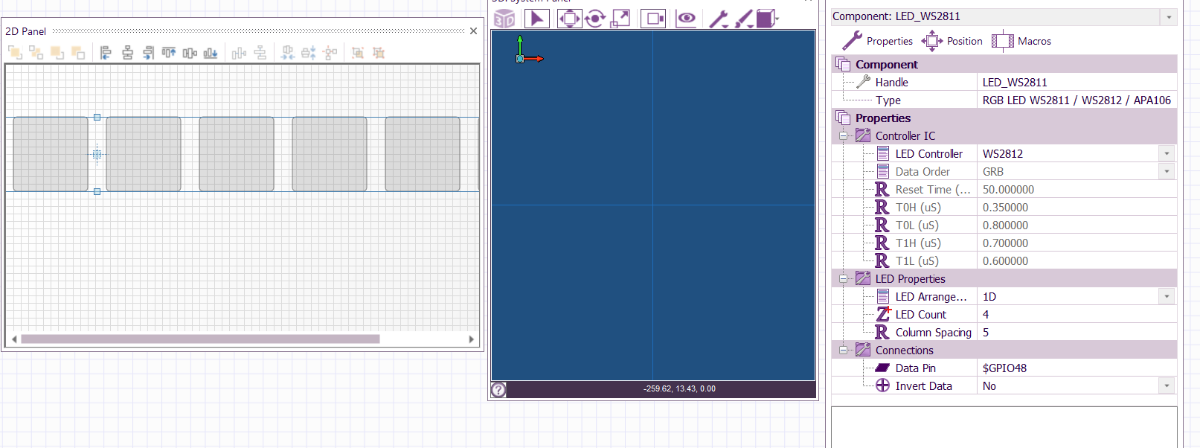Screen dimensions: 1200x448
Task: Switch to the Macros tab
Action: coord(1021,41)
